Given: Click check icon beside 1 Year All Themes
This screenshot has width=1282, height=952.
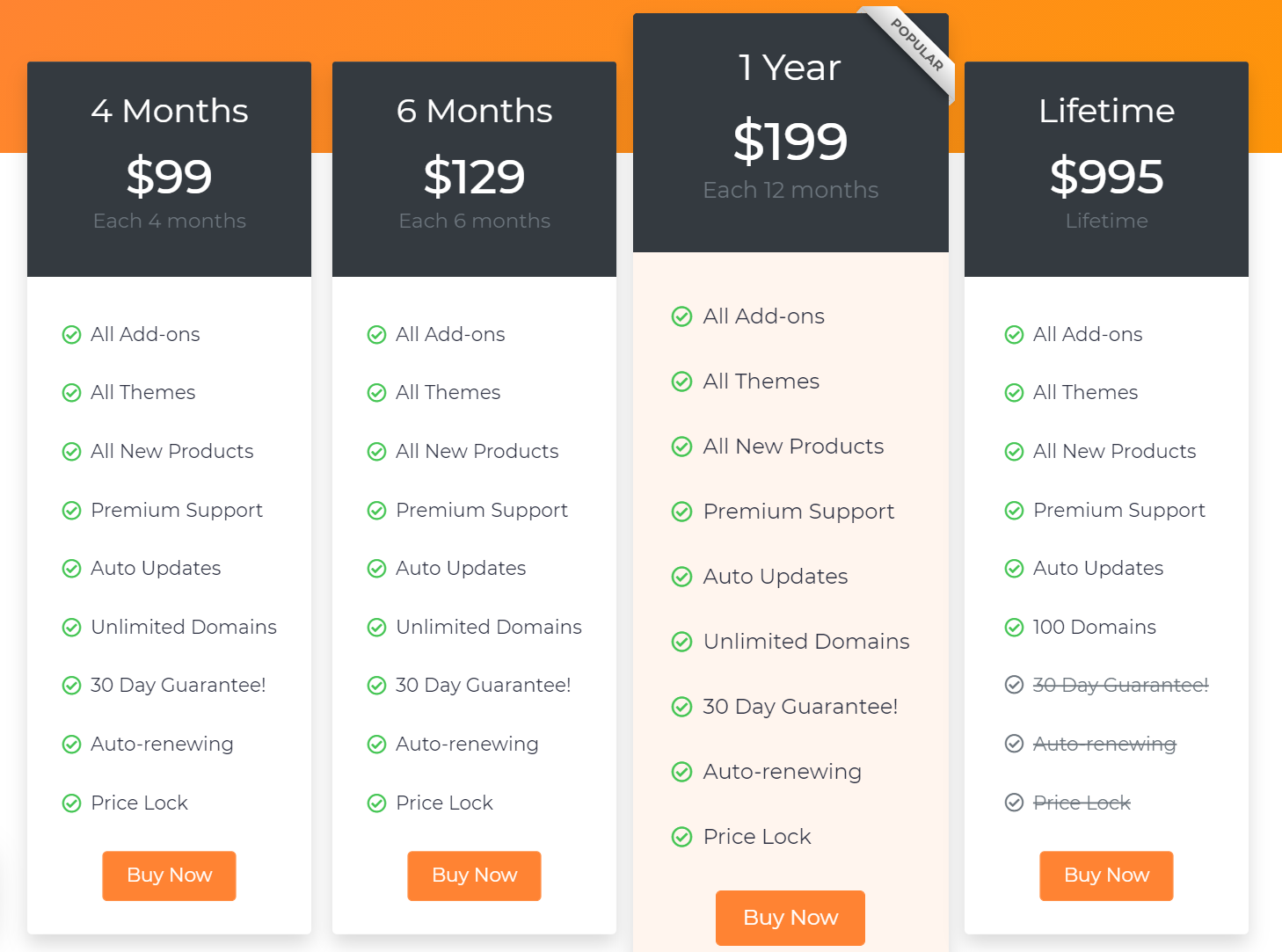Looking at the screenshot, I should (x=681, y=382).
